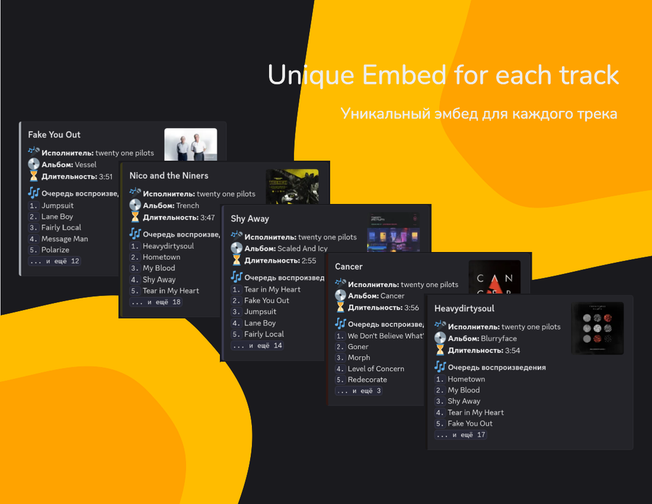Click the '... и ещё 18' label
This screenshot has height=504, width=652.
pyautogui.click(x=156, y=302)
